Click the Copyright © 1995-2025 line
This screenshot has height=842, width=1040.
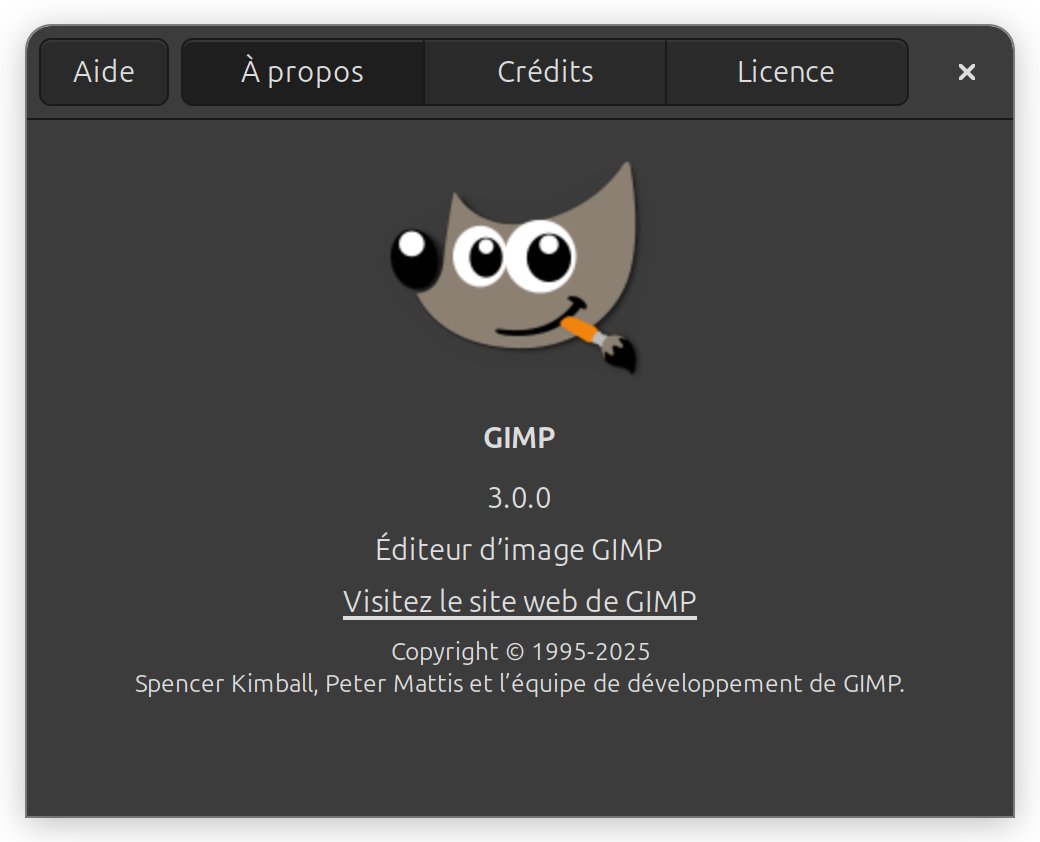521,652
